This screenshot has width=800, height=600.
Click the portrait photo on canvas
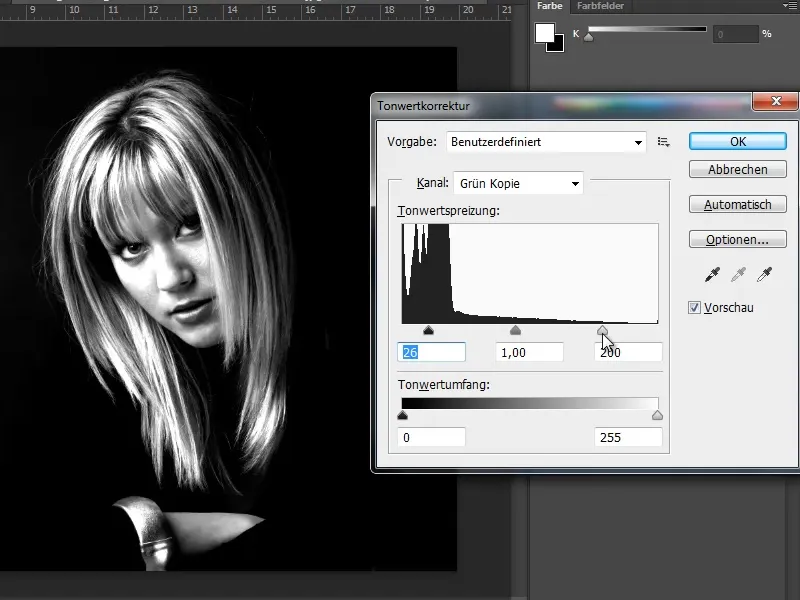click(228, 309)
